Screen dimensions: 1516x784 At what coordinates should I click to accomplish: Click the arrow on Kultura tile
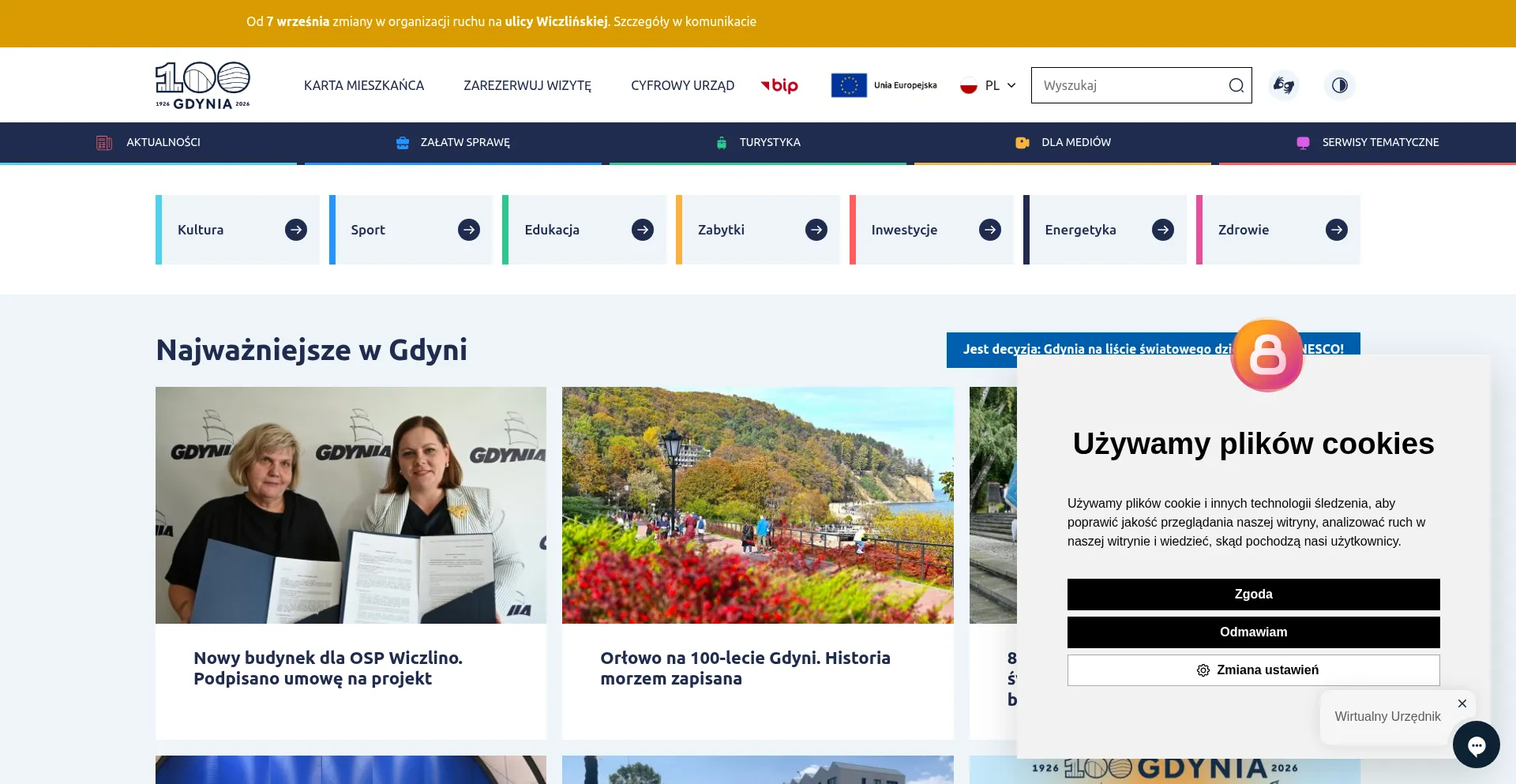tap(296, 230)
